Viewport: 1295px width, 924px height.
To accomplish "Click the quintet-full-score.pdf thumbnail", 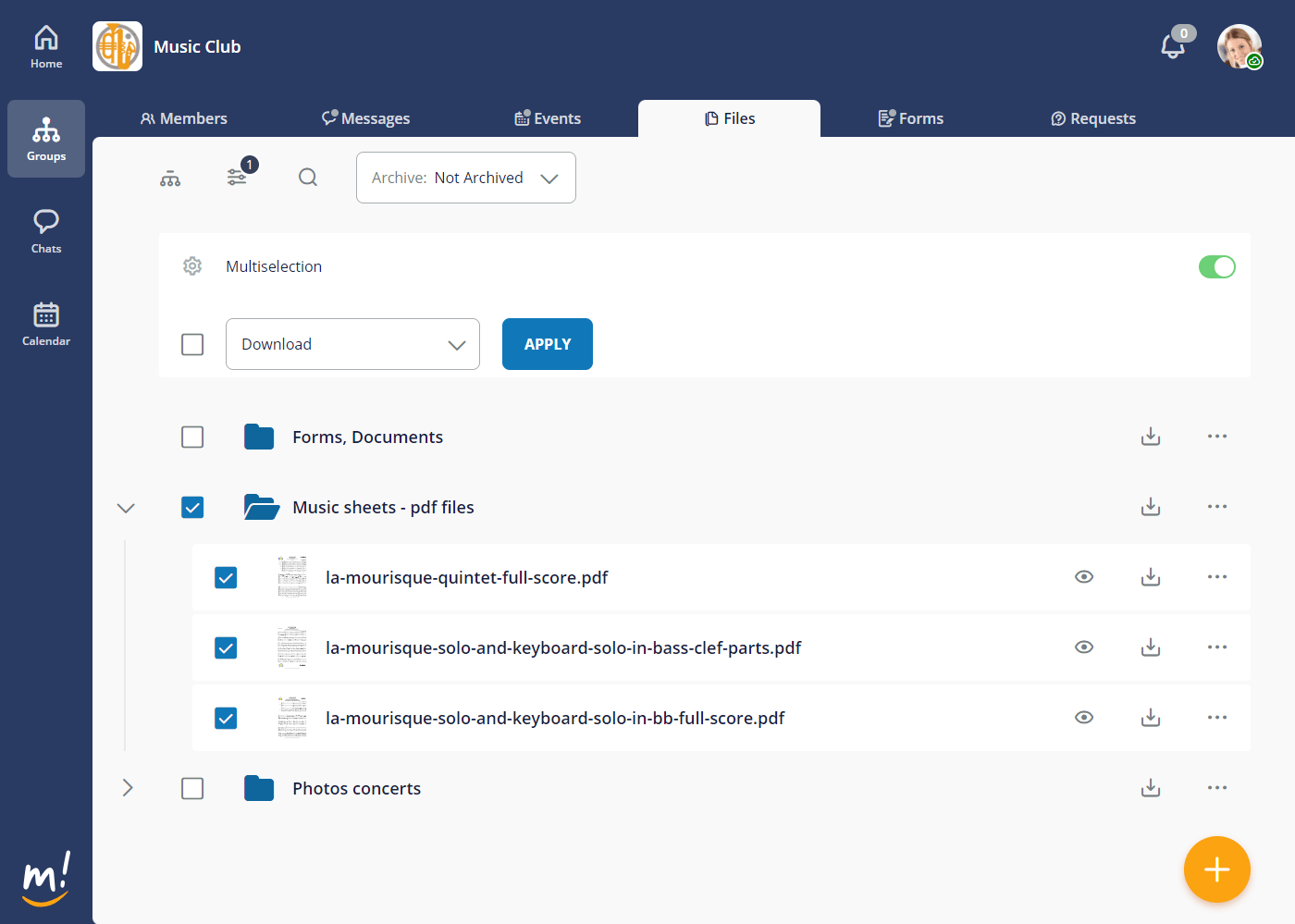I will (x=292, y=577).
